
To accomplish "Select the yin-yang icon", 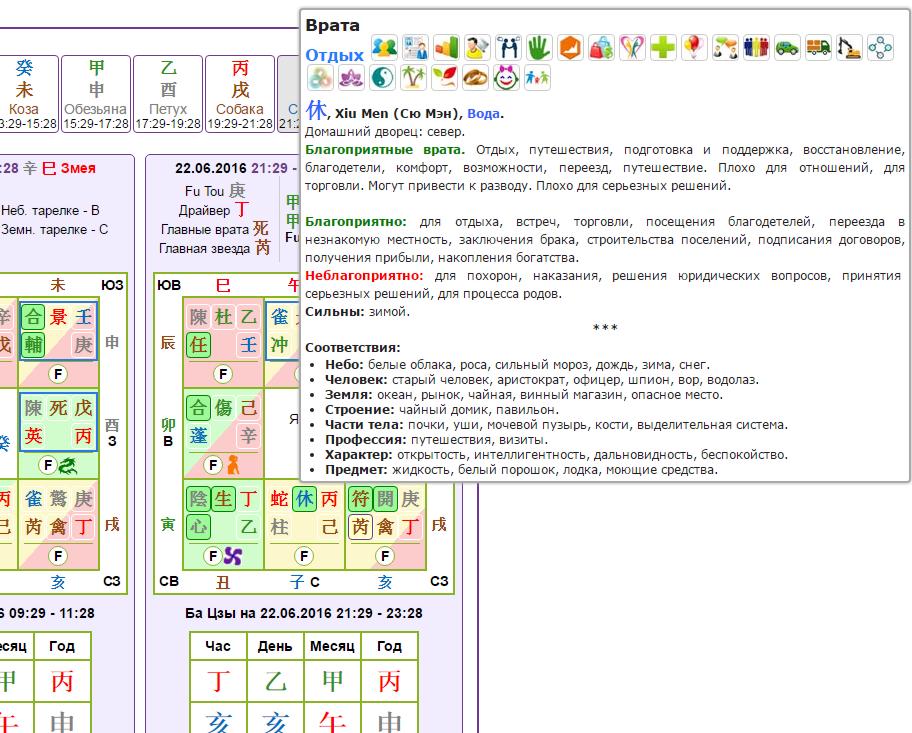I will point(382,77).
